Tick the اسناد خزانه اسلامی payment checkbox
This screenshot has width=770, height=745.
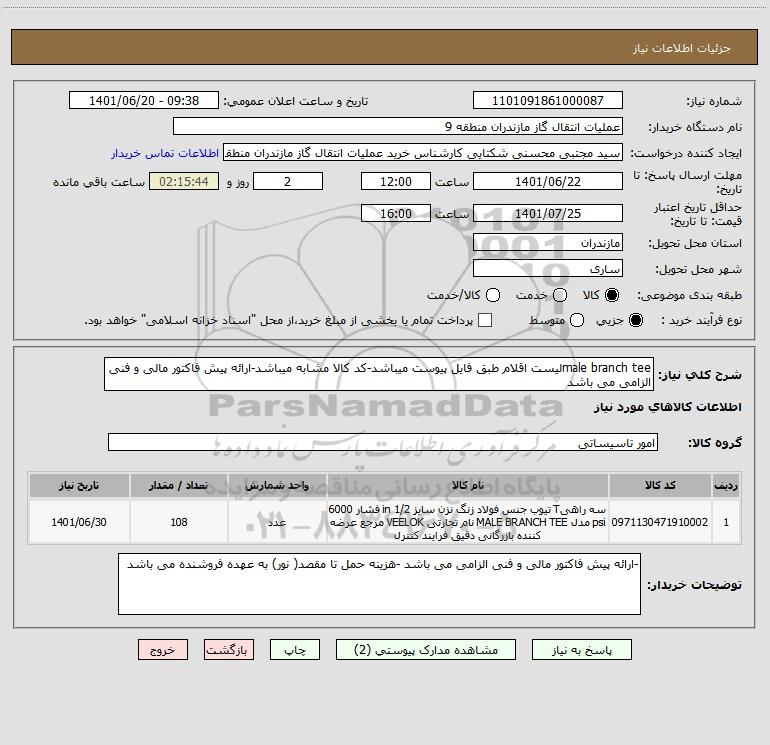tap(485, 320)
